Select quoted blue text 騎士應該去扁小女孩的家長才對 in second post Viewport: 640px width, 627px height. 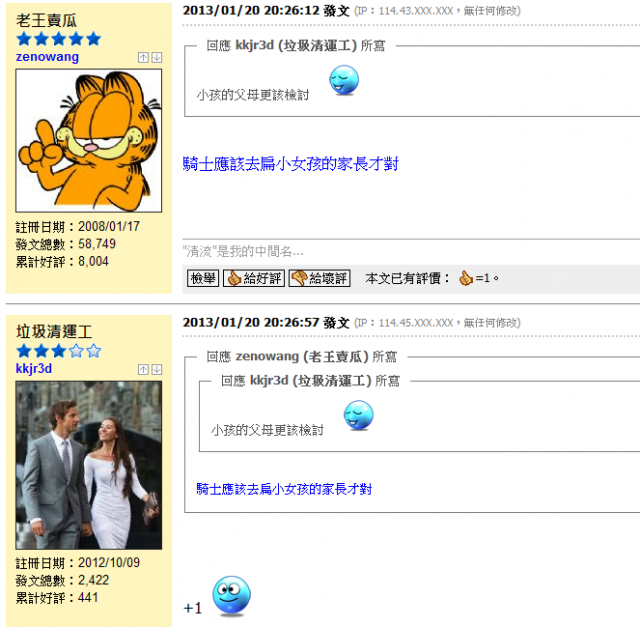tap(284, 489)
